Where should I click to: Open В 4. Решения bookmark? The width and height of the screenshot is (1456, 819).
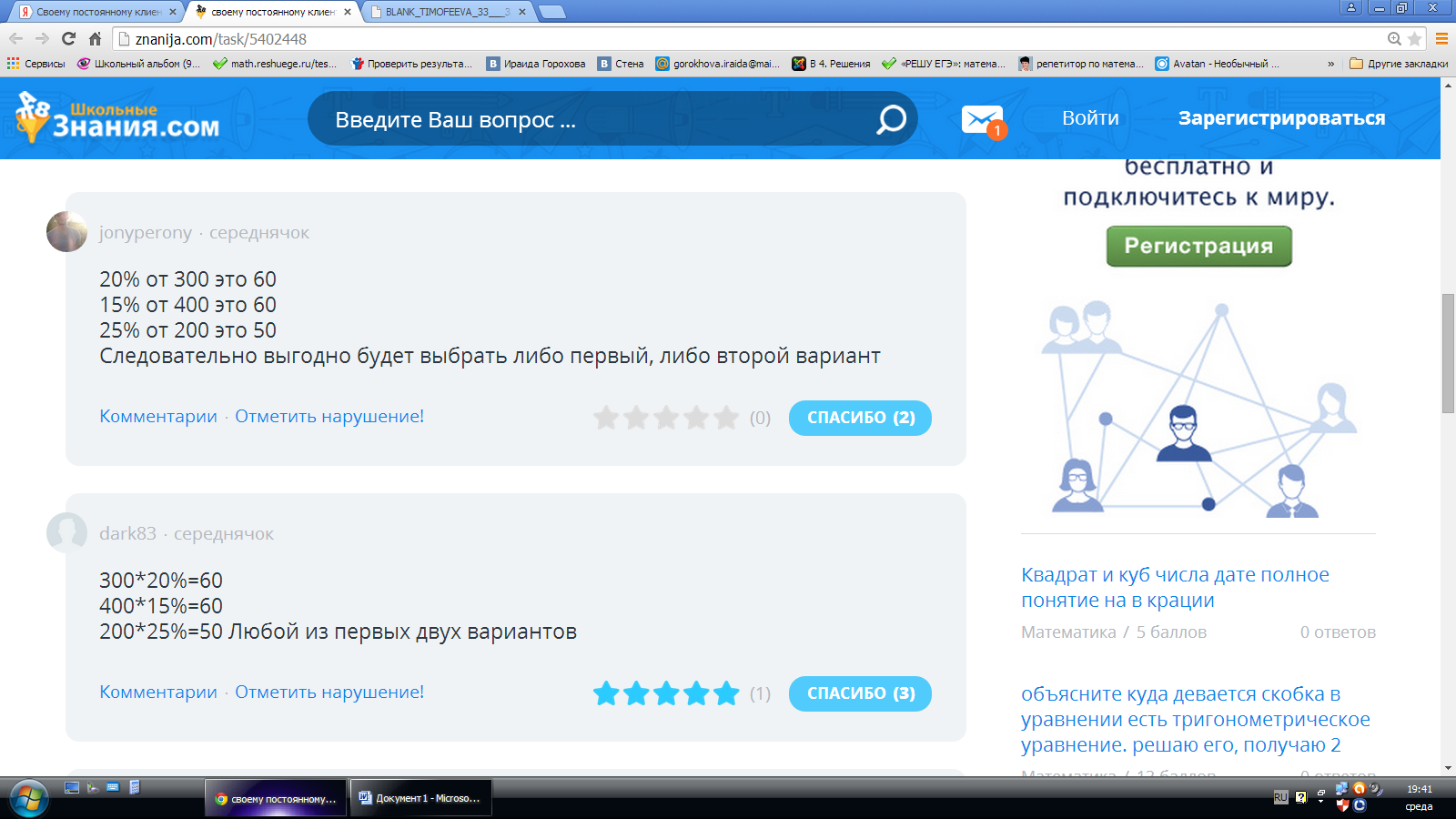(x=832, y=64)
